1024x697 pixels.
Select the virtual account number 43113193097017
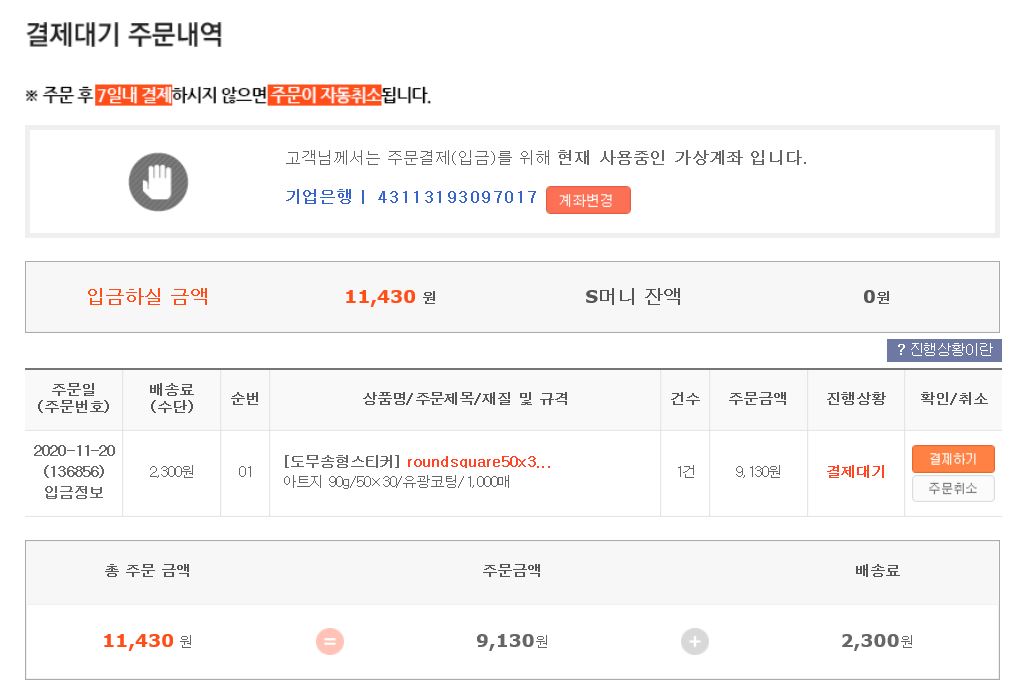(x=458, y=197)
